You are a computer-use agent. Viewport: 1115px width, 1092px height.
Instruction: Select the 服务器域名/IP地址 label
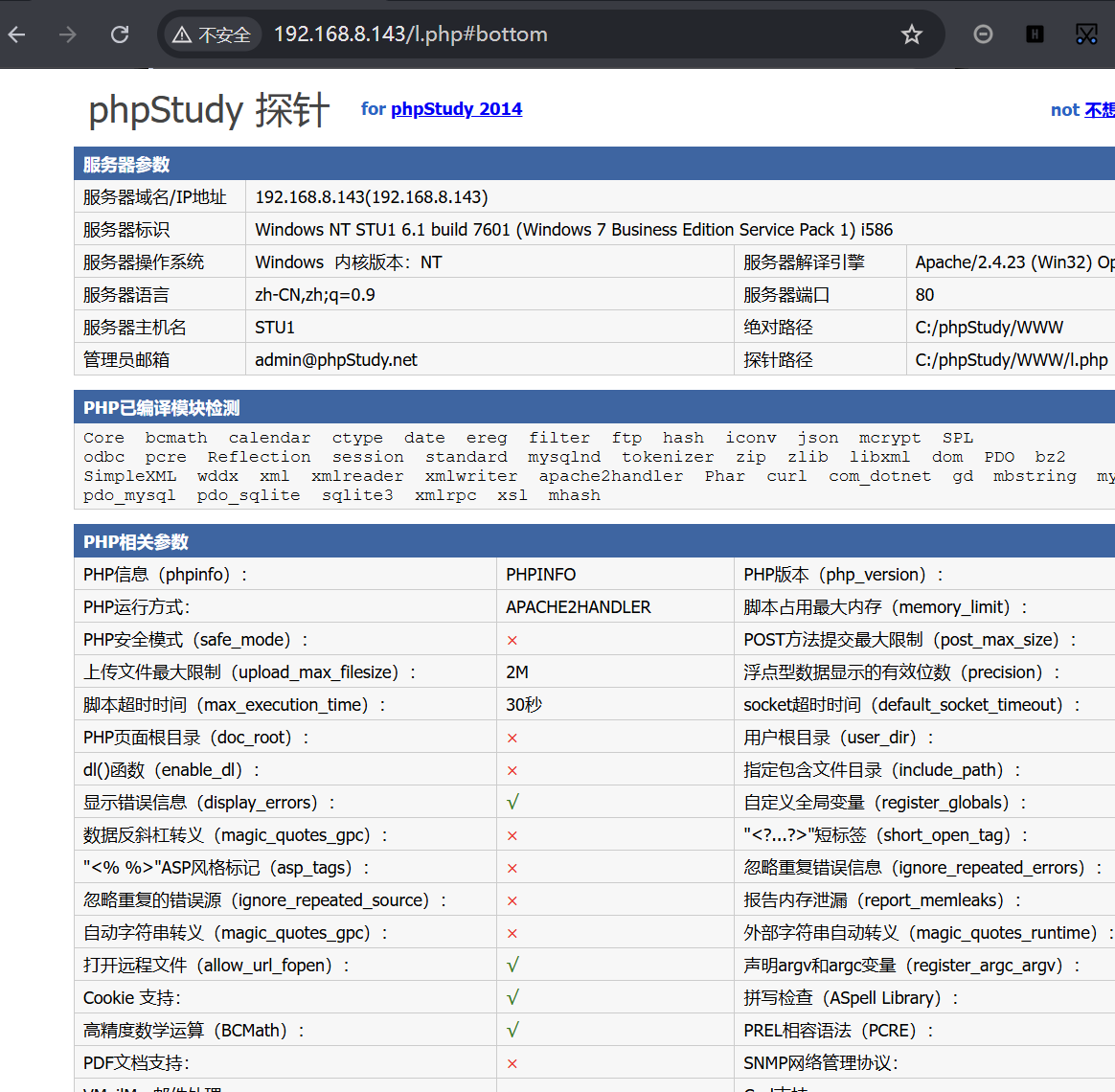(154, 197)
